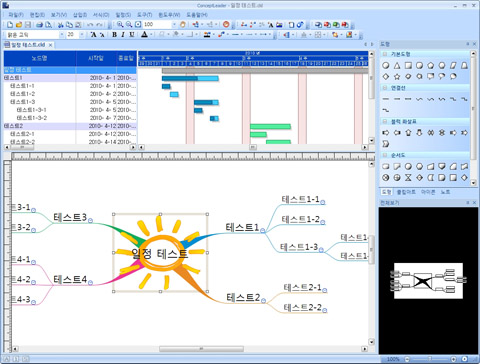Toggle Bold formatting button
The image size is (480, 364).
(x=114, y=34)
